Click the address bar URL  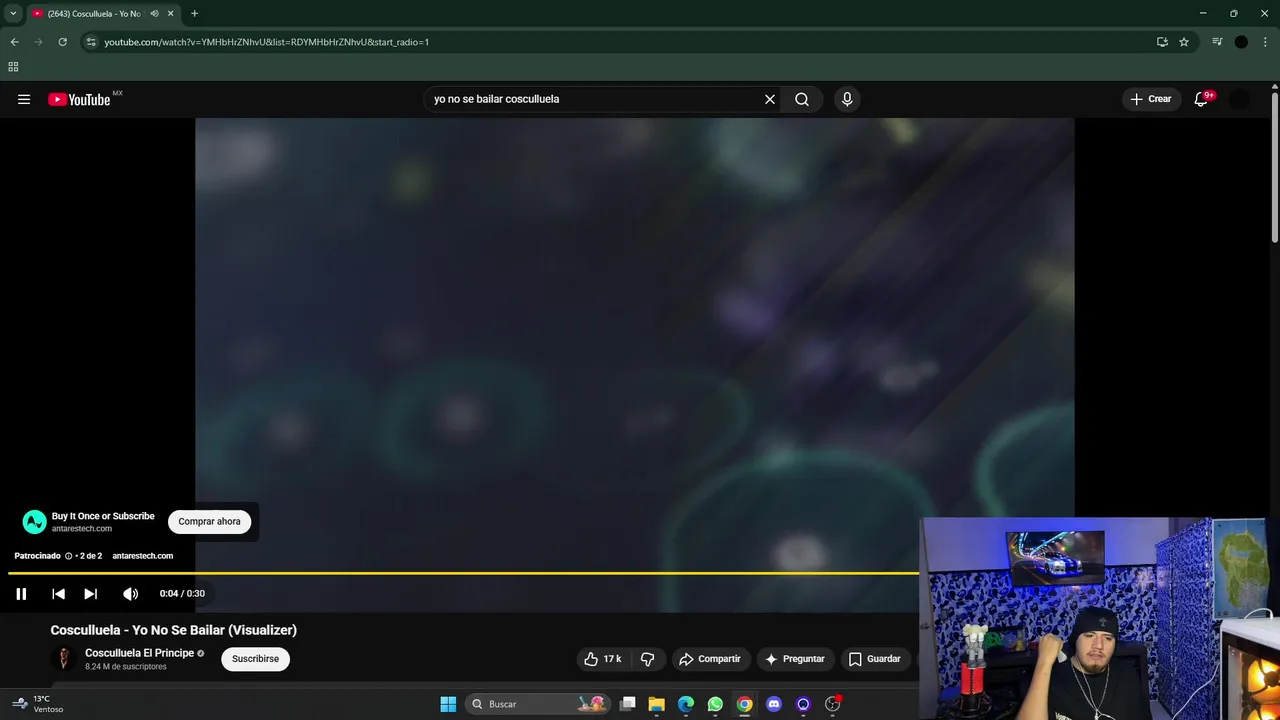point(267,42)
